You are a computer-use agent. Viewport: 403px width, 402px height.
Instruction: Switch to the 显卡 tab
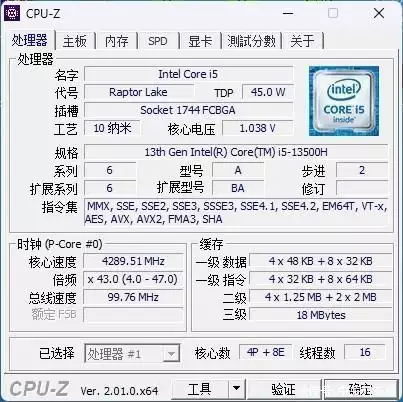[200, 41]
